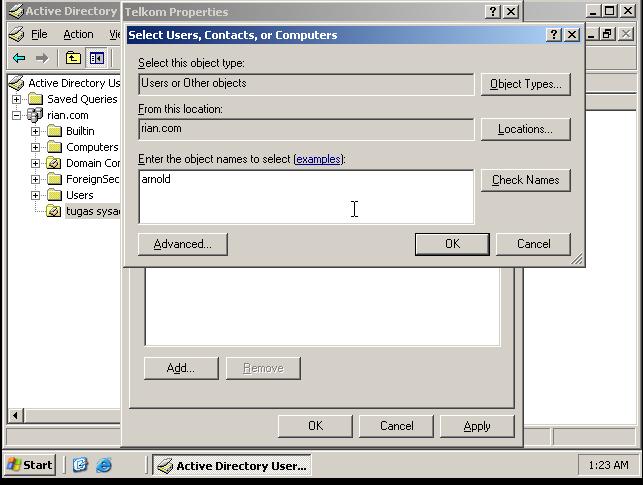Click the 1:23 AM system clock
The height and width of the screenshot is (485, 643).
(x=608, y=465)
